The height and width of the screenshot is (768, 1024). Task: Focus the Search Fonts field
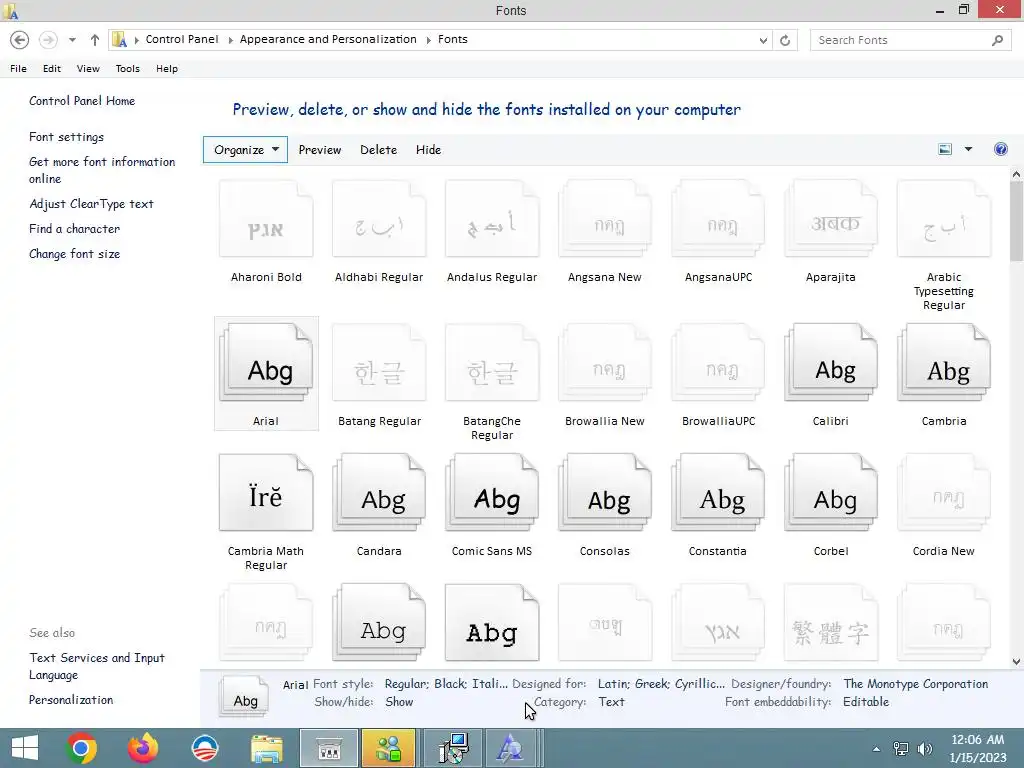pos(901,40)
